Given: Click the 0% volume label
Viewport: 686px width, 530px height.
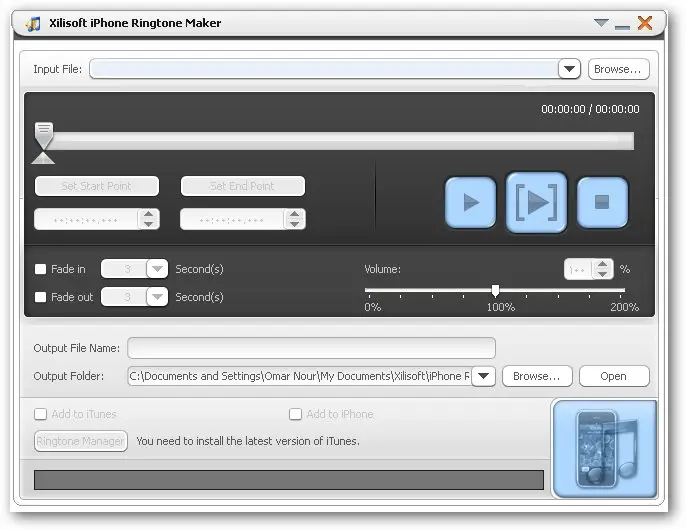Looking at the screenshot, I should (x=373, y=307).
